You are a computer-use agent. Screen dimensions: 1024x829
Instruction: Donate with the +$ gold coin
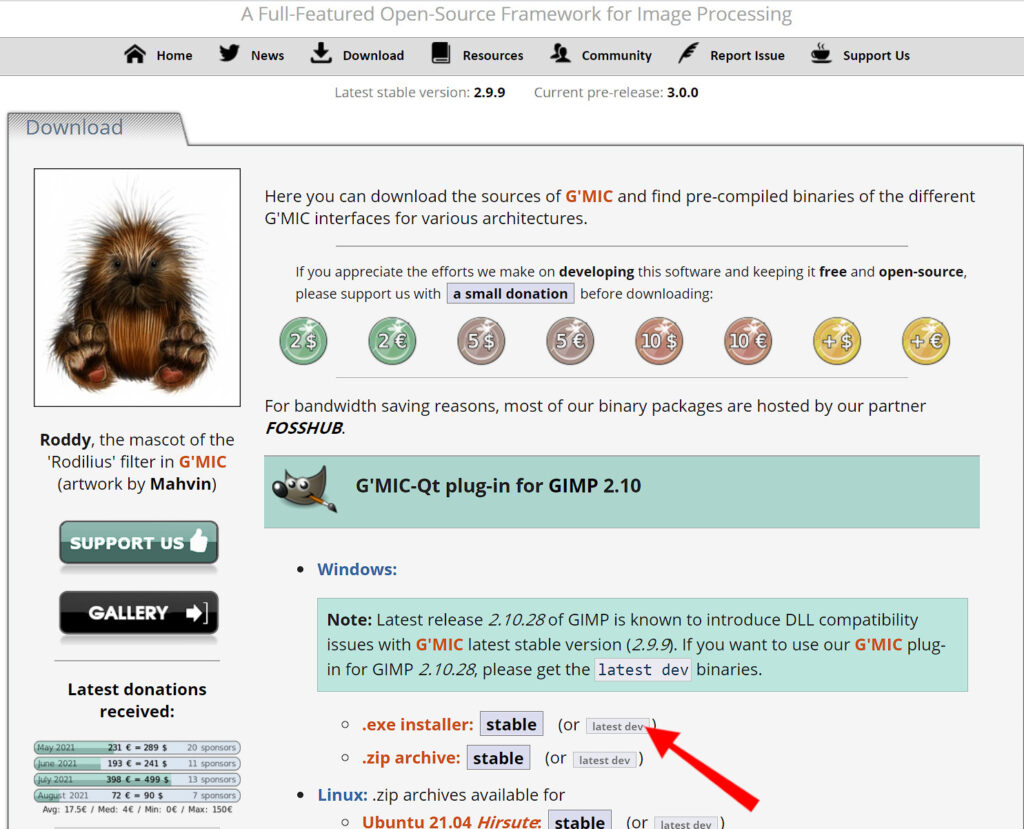tap(837, 341)
